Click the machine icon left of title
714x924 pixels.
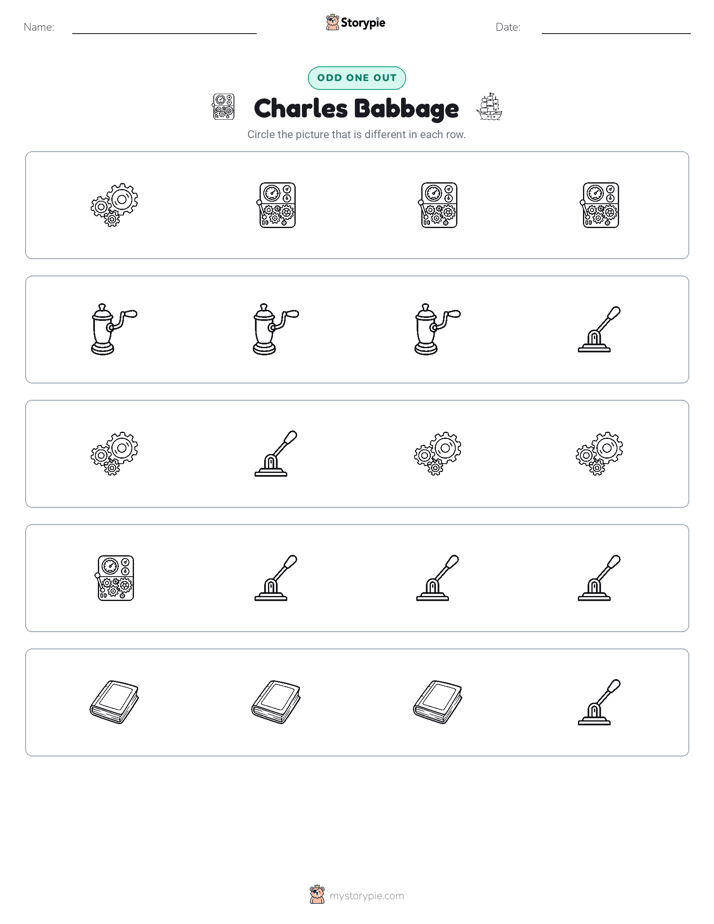pos(223,107)
